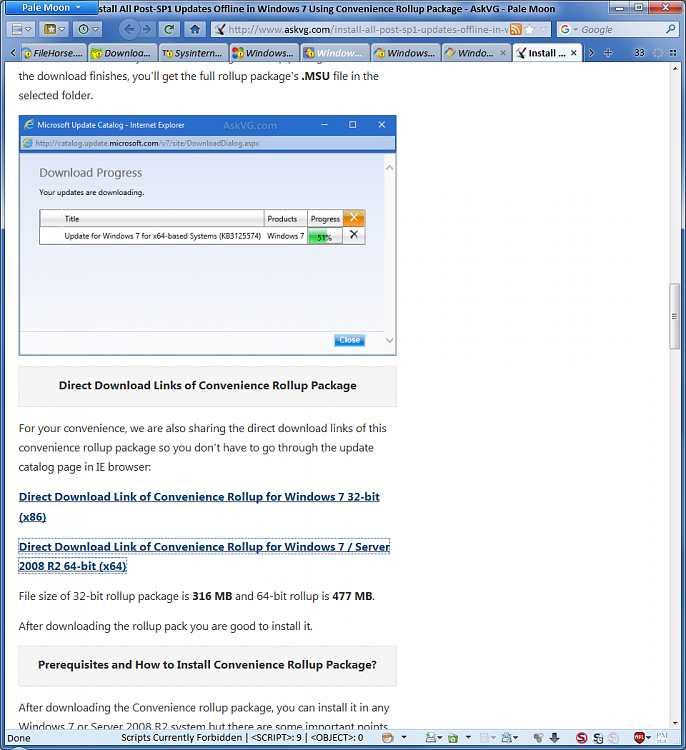The height and width of the screenshot is (750, 686).
Task: Open the bookmarks toolbar button
Action: 55,30
